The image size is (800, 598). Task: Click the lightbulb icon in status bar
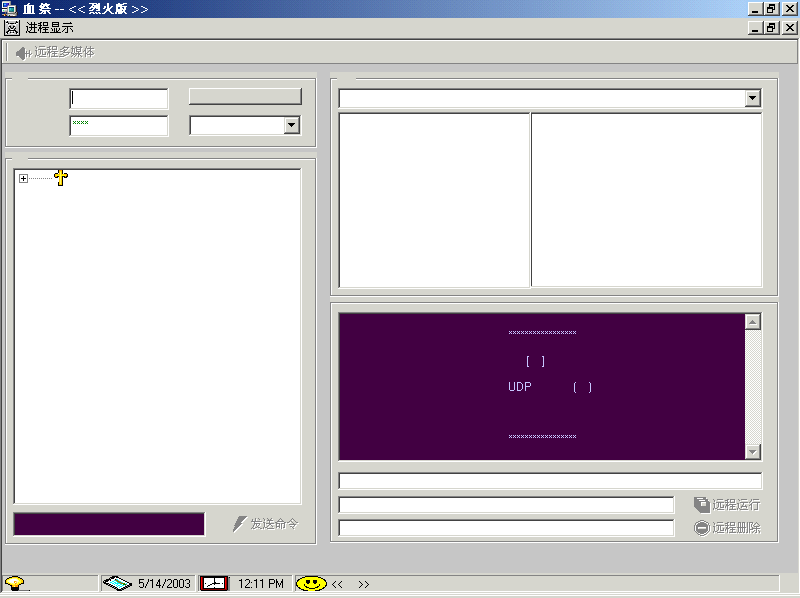(x=17, y=583)
